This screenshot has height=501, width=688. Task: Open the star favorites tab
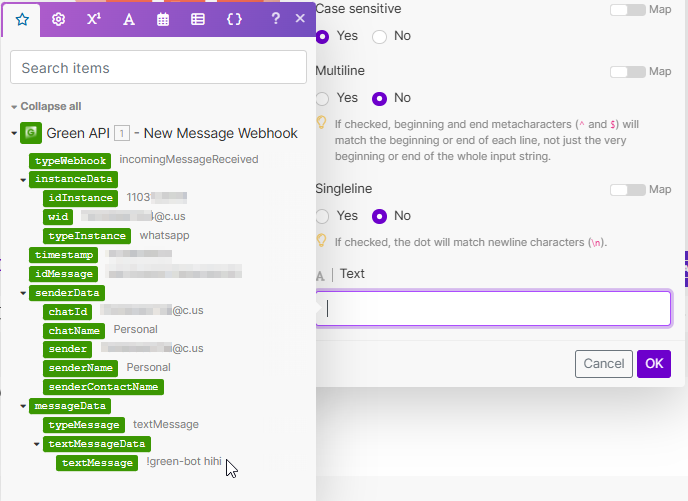(x=22, y=19)
